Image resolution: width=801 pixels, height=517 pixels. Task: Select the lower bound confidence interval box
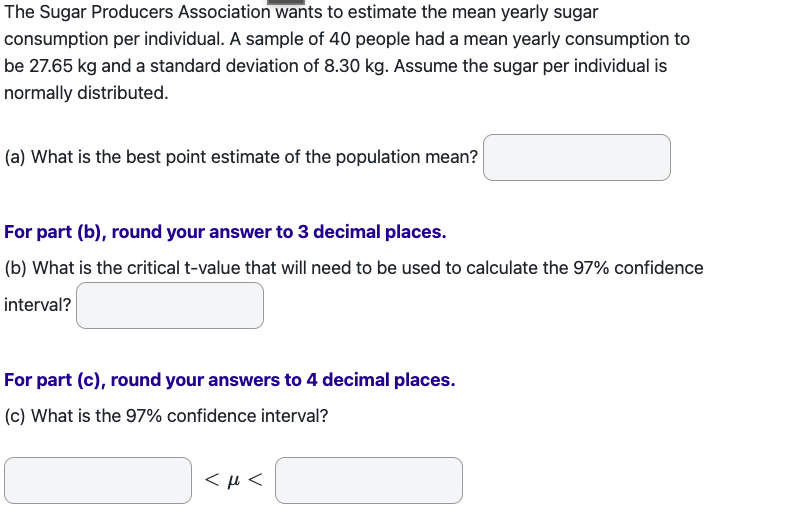coord(98,480)
